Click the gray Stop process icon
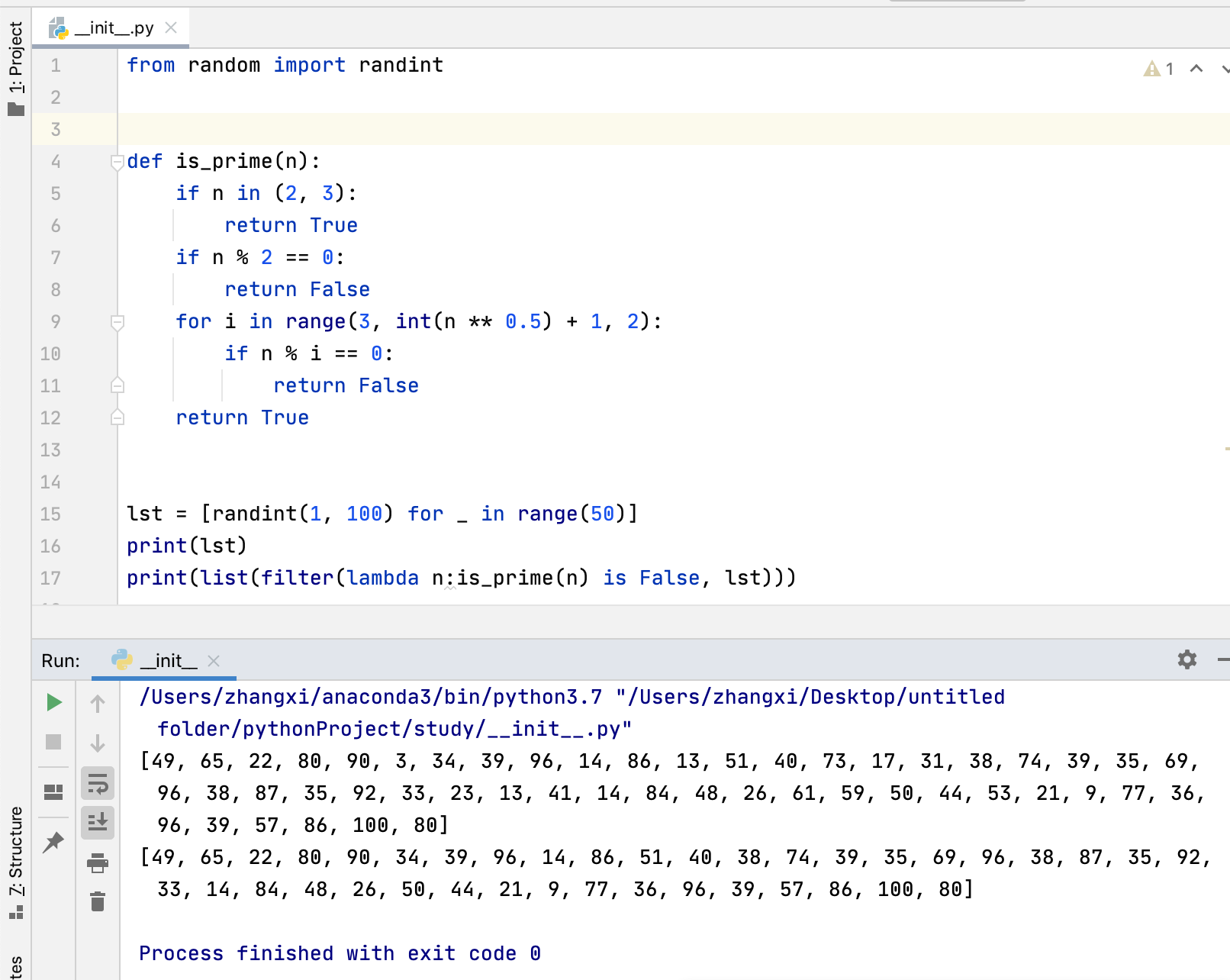 (53, 743)
